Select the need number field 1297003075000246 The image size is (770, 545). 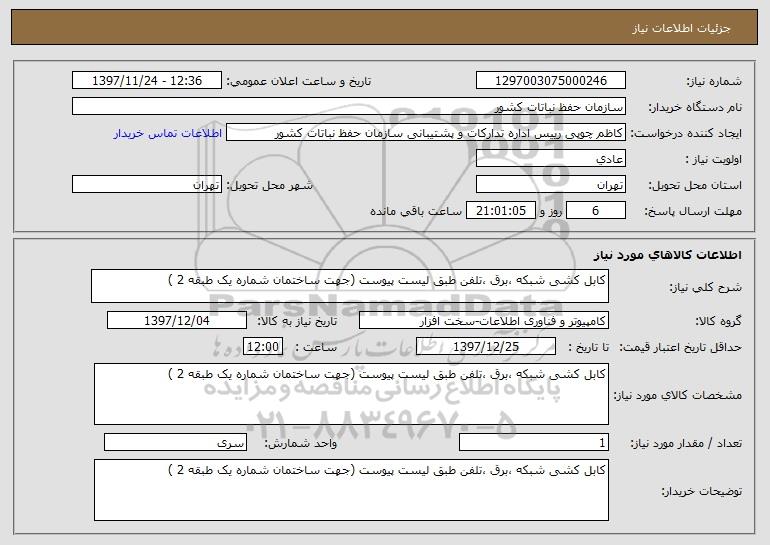550,81
